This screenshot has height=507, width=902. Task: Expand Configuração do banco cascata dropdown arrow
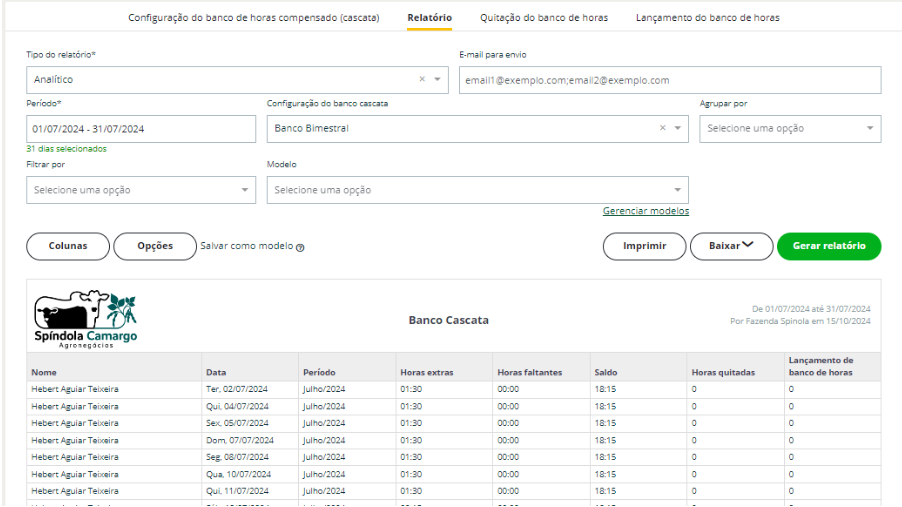[x=678, y=128]
